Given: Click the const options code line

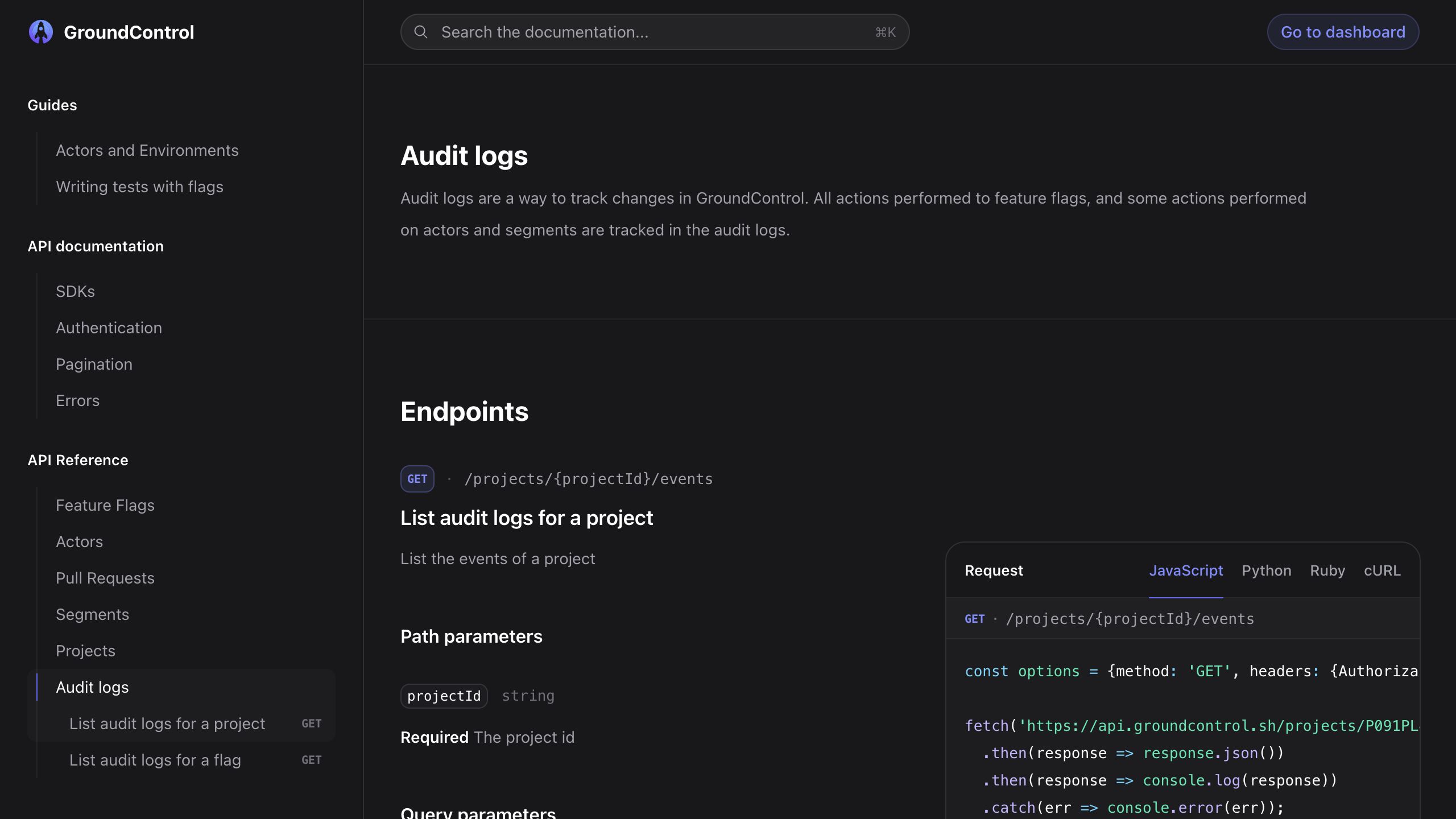Looking at the screenshot, I should (1192, 671).
